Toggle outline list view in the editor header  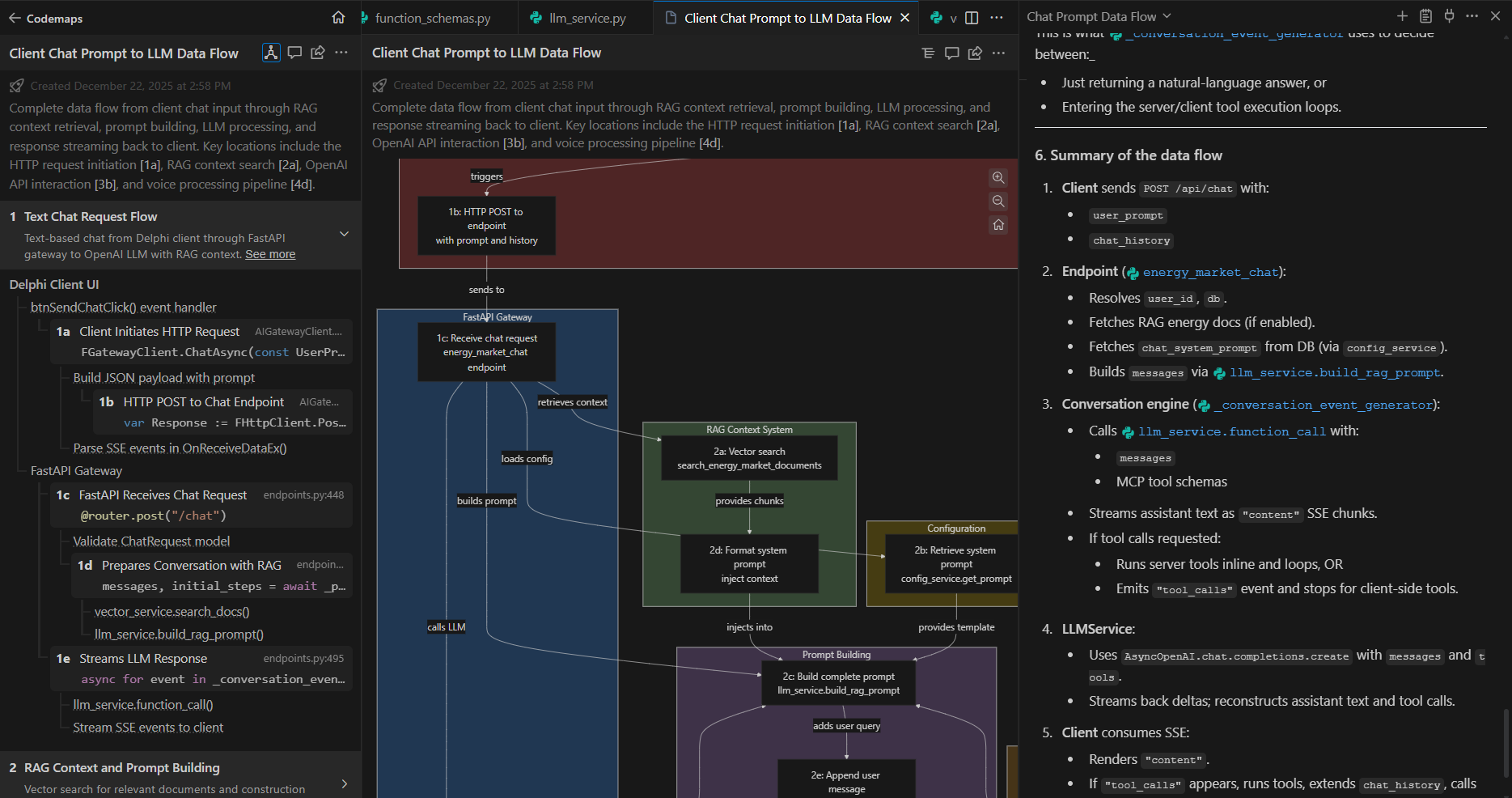click(x=928, y=53)
